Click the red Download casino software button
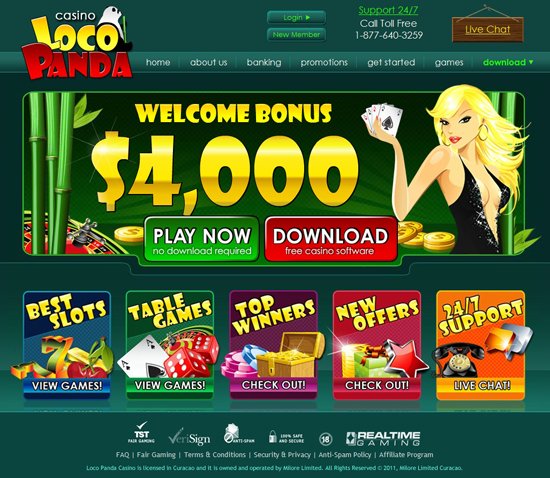 coord(331,240)
